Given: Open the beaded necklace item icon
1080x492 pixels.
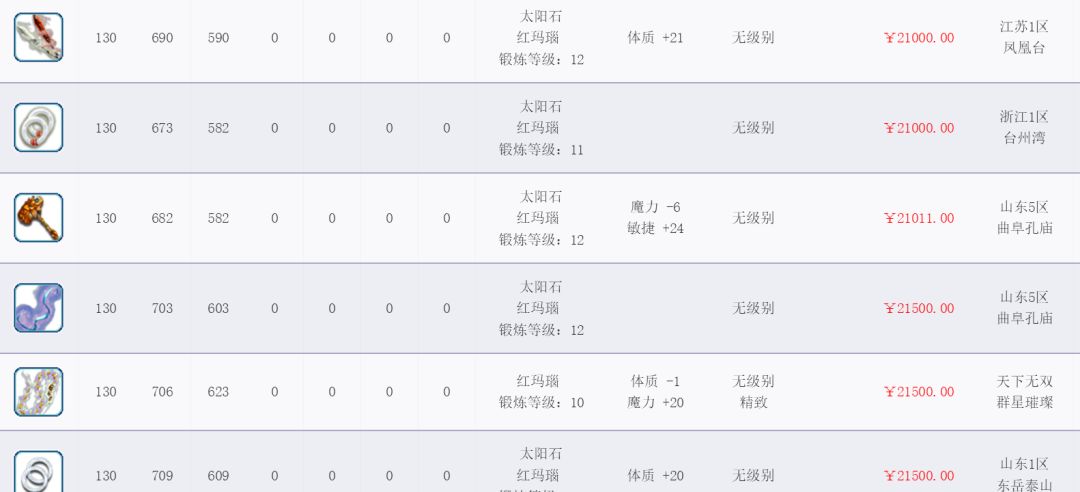Looking at the screenshot, I should [x=39, y=392].
